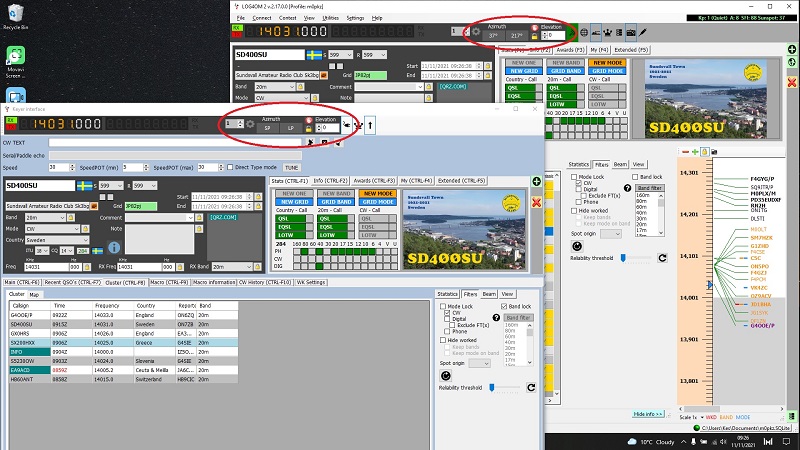
Task: Click rotor settings gear in Log4OM main toolbar
Action: tap(476, 32)
